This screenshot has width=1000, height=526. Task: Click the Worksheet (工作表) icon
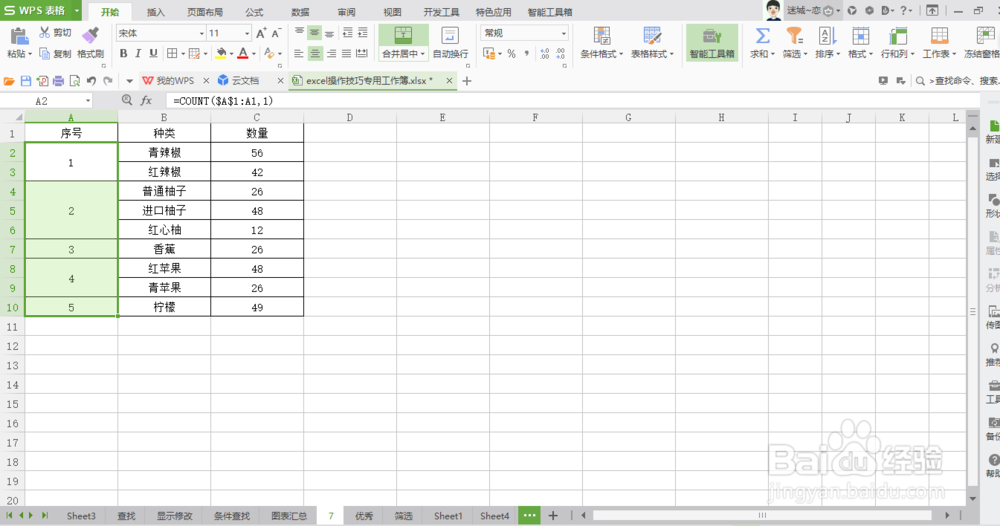(939, 36)
